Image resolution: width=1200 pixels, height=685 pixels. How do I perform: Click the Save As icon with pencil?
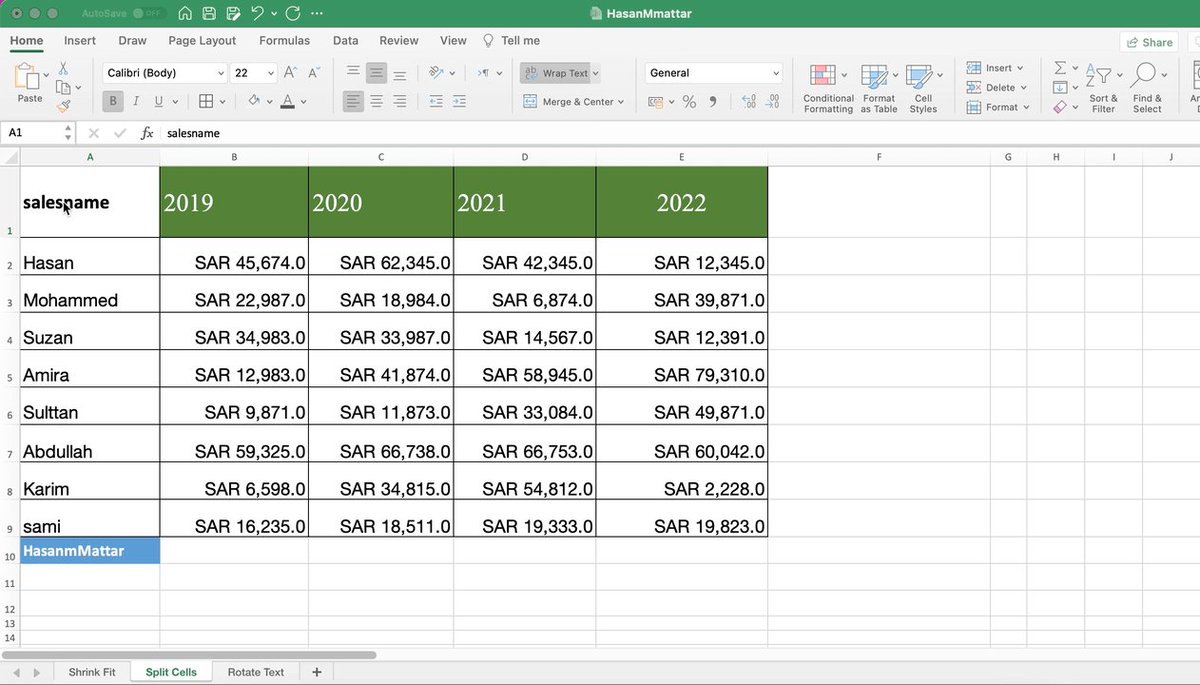coord(233,14)
